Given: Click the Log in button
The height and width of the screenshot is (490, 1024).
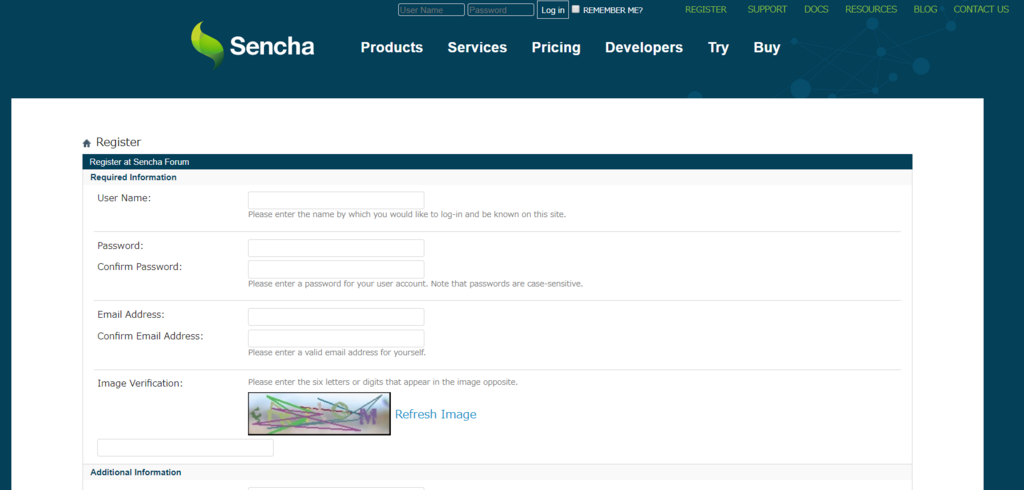Looking at the screenshot, I should click(552, 10).
